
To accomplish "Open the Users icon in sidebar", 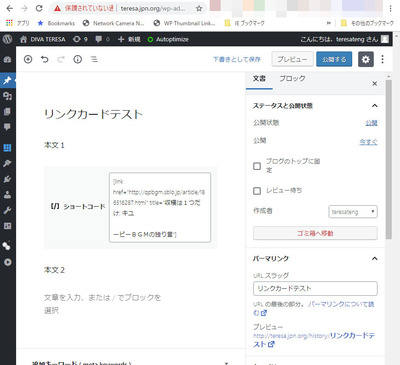I will [x=7, y=195].
